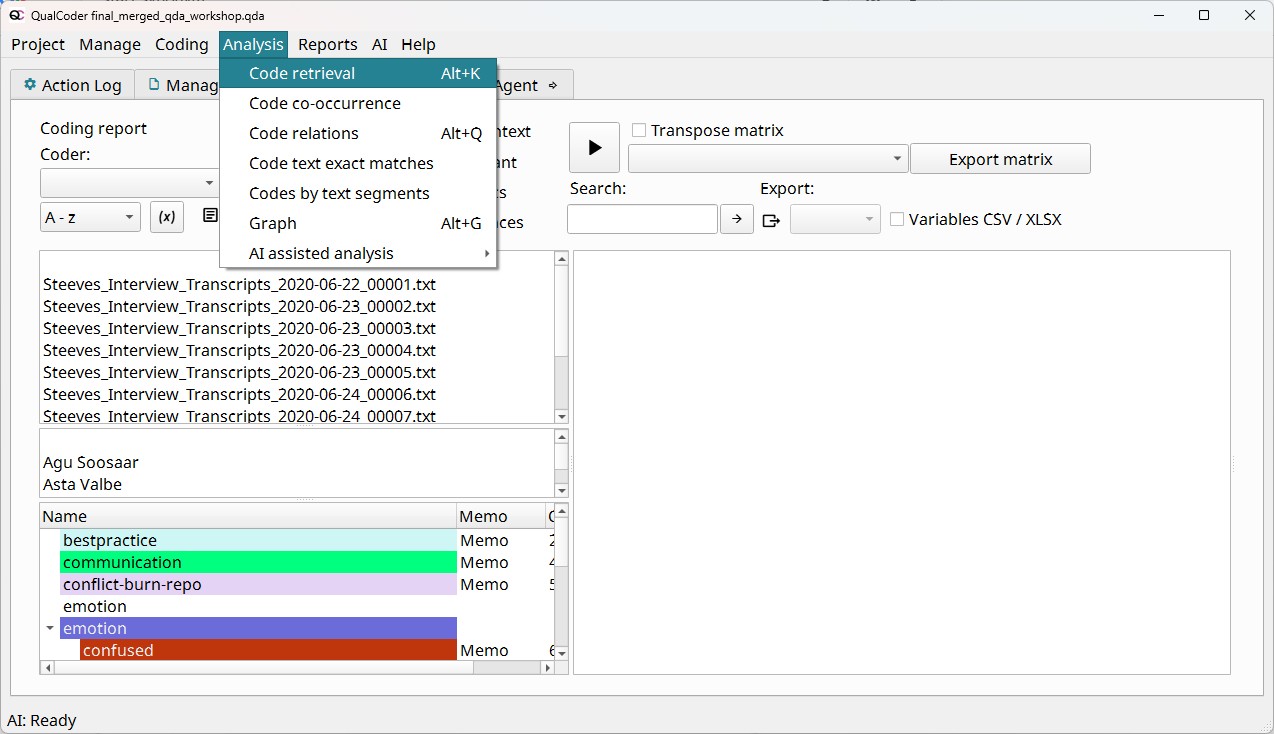1274x734 pixels.
Task: Select file Steeves_Interview_Transcripts_2020-06-22_00001.txt
Action: coord(239,284)
